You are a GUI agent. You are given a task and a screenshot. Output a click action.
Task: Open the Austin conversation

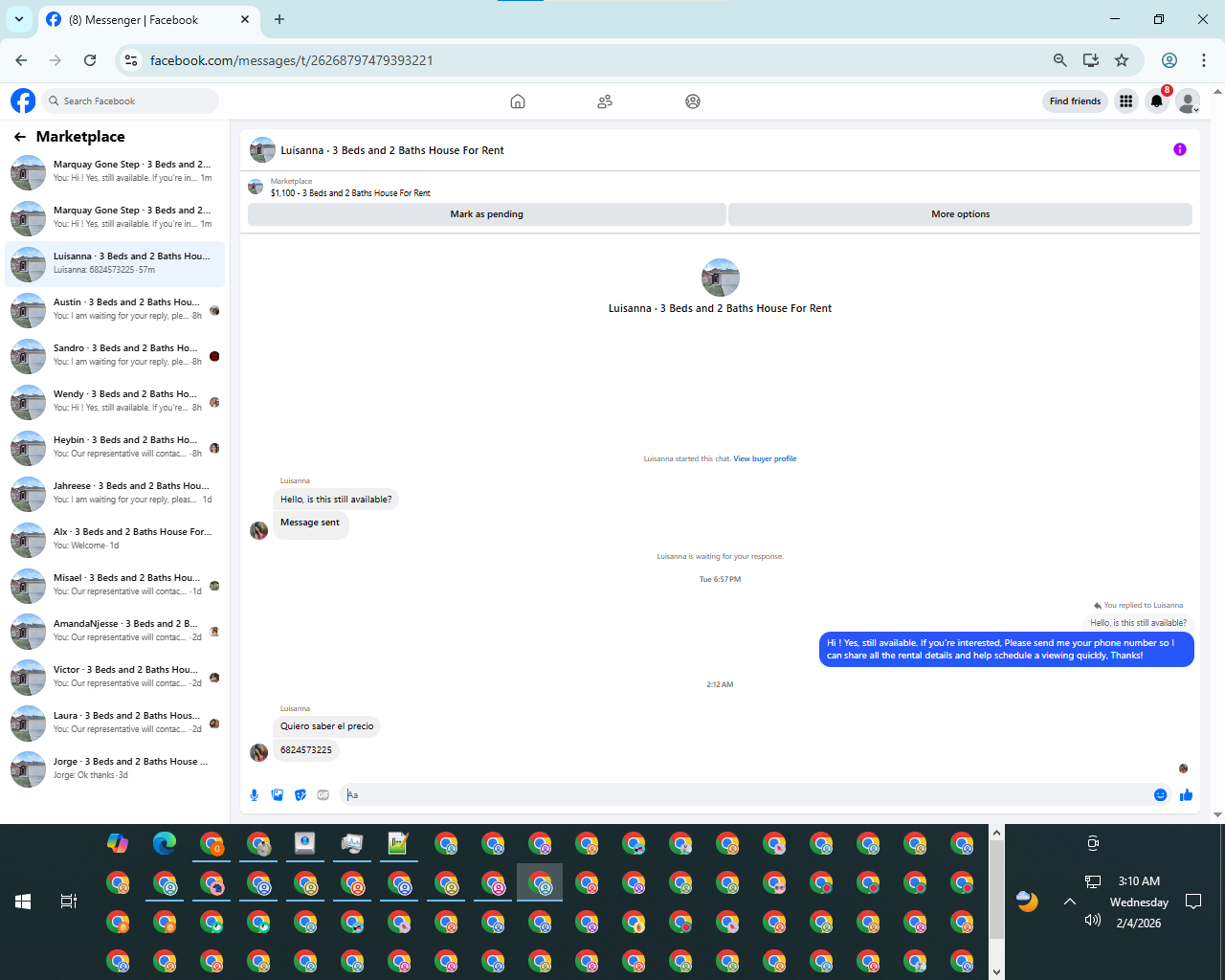[115, 310]
